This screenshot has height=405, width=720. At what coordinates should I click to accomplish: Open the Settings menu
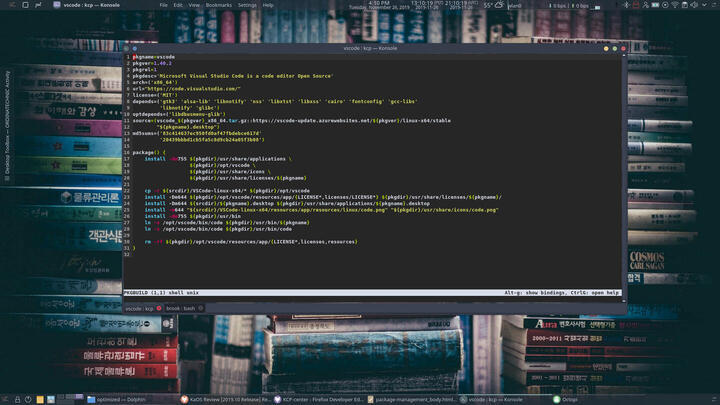tap(247, 5)
